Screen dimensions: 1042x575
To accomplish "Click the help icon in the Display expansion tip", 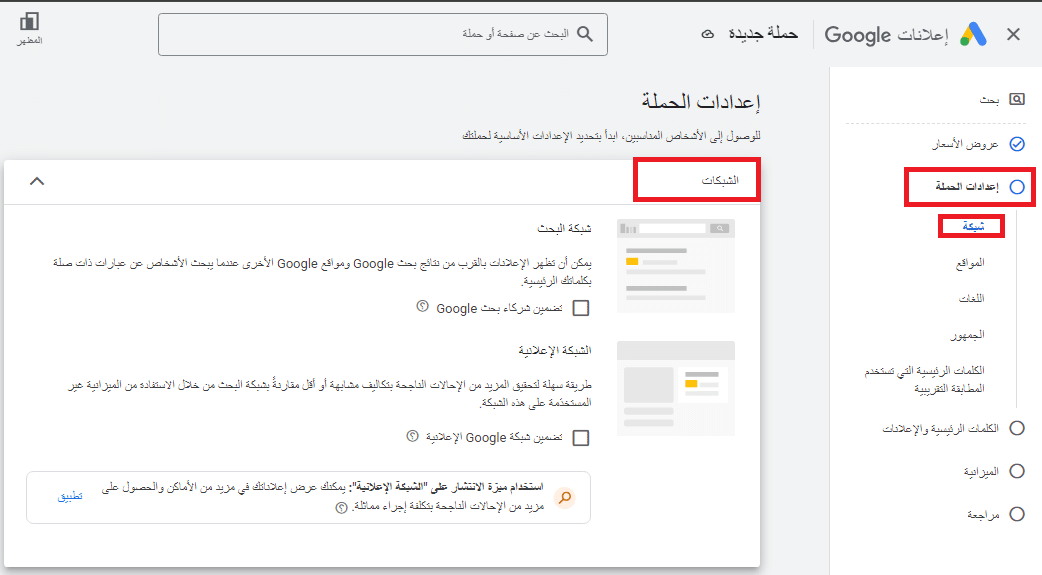I will (x=341, y=508).
